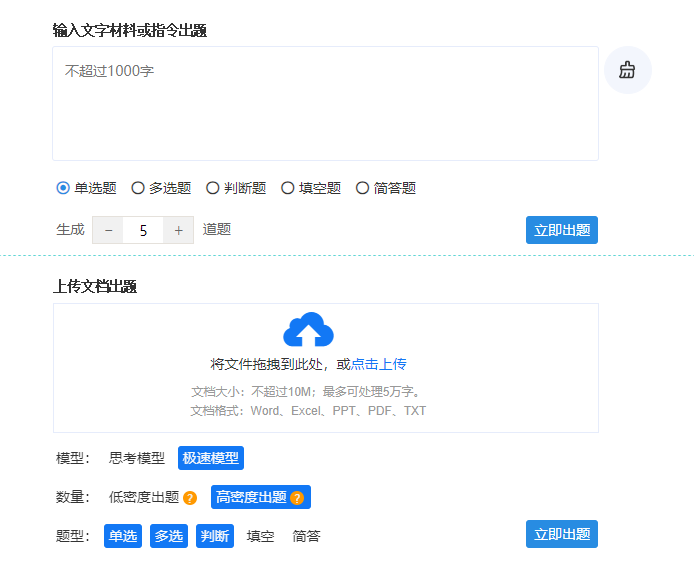Screen dimensions: 694x568
Task: Click the cloud upload icon
Action: tap(308, 330)
